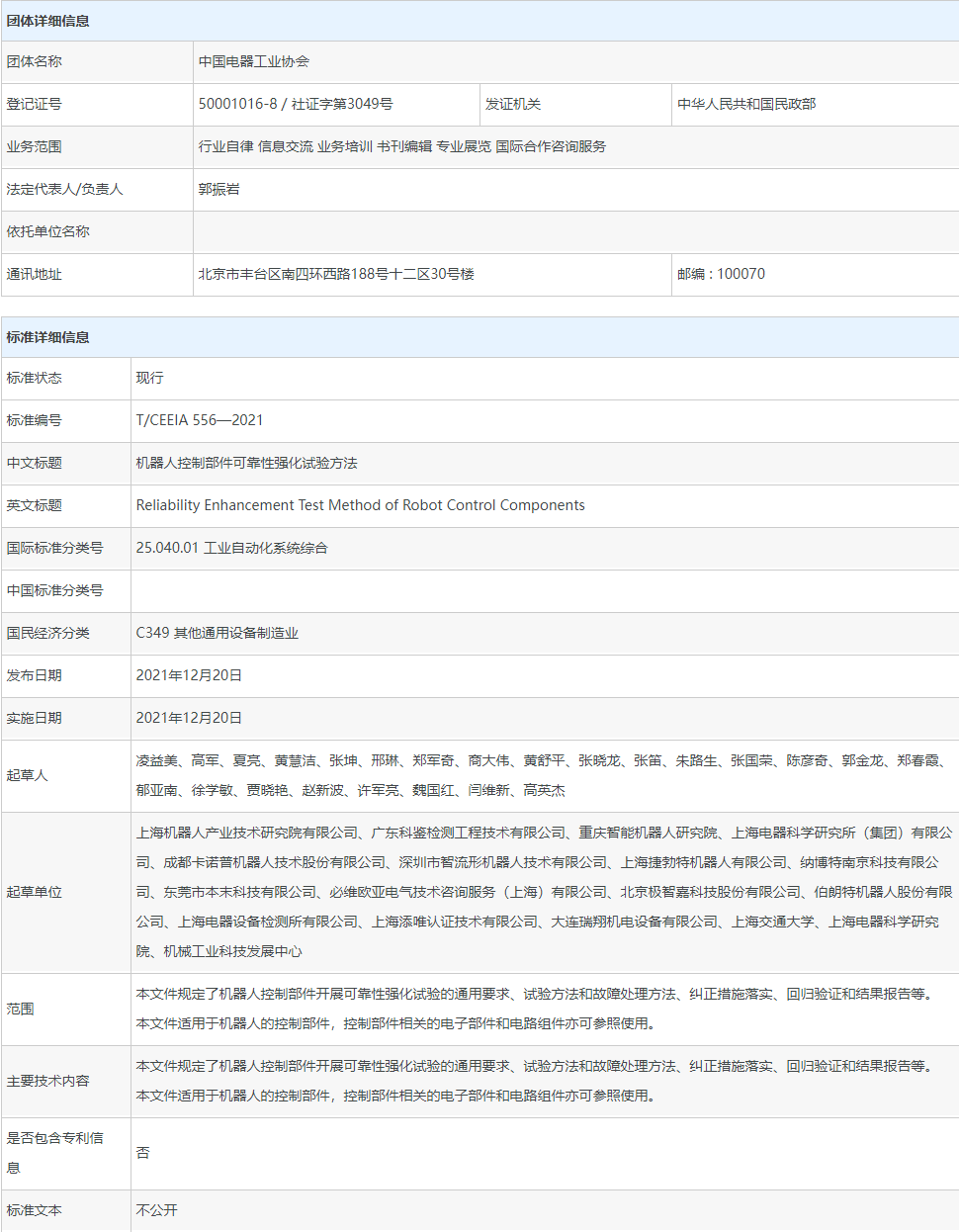Screen dimensions: 959x1232
Task: Click the 标准文本 label
Action: tap(34, 1210)
